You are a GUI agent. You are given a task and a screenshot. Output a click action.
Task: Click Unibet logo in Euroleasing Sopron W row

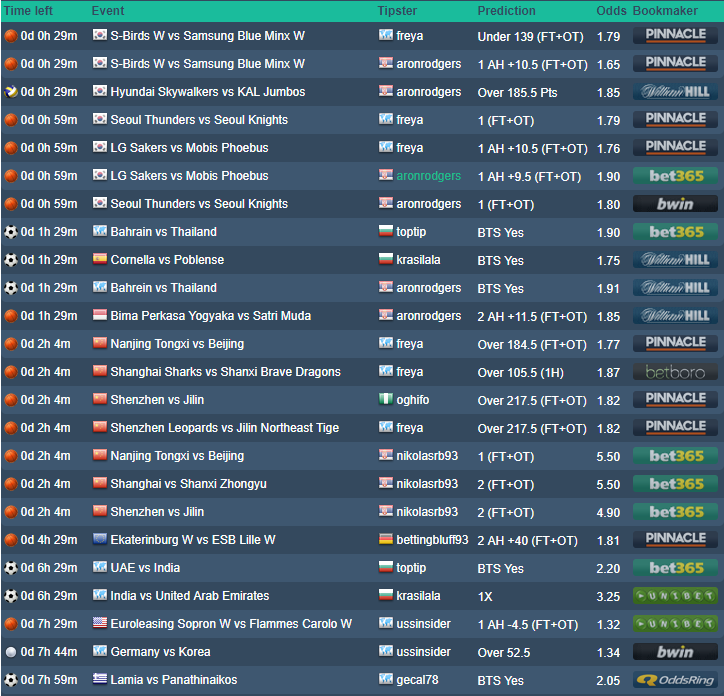pos(675,623)
